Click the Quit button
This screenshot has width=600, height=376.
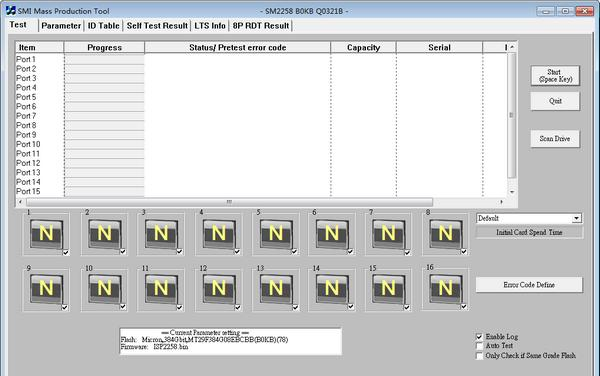click(x=555, y=101)
